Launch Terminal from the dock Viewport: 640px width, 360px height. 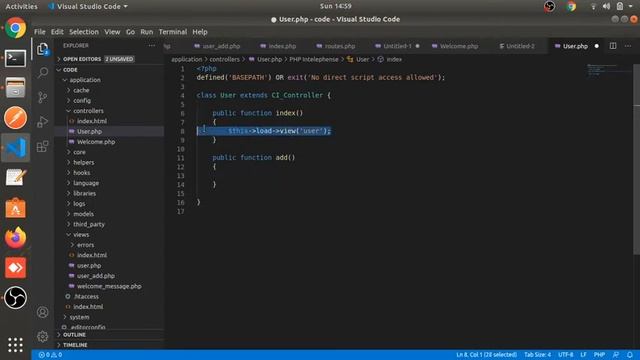pyautogui.click(x=16, y=58)
